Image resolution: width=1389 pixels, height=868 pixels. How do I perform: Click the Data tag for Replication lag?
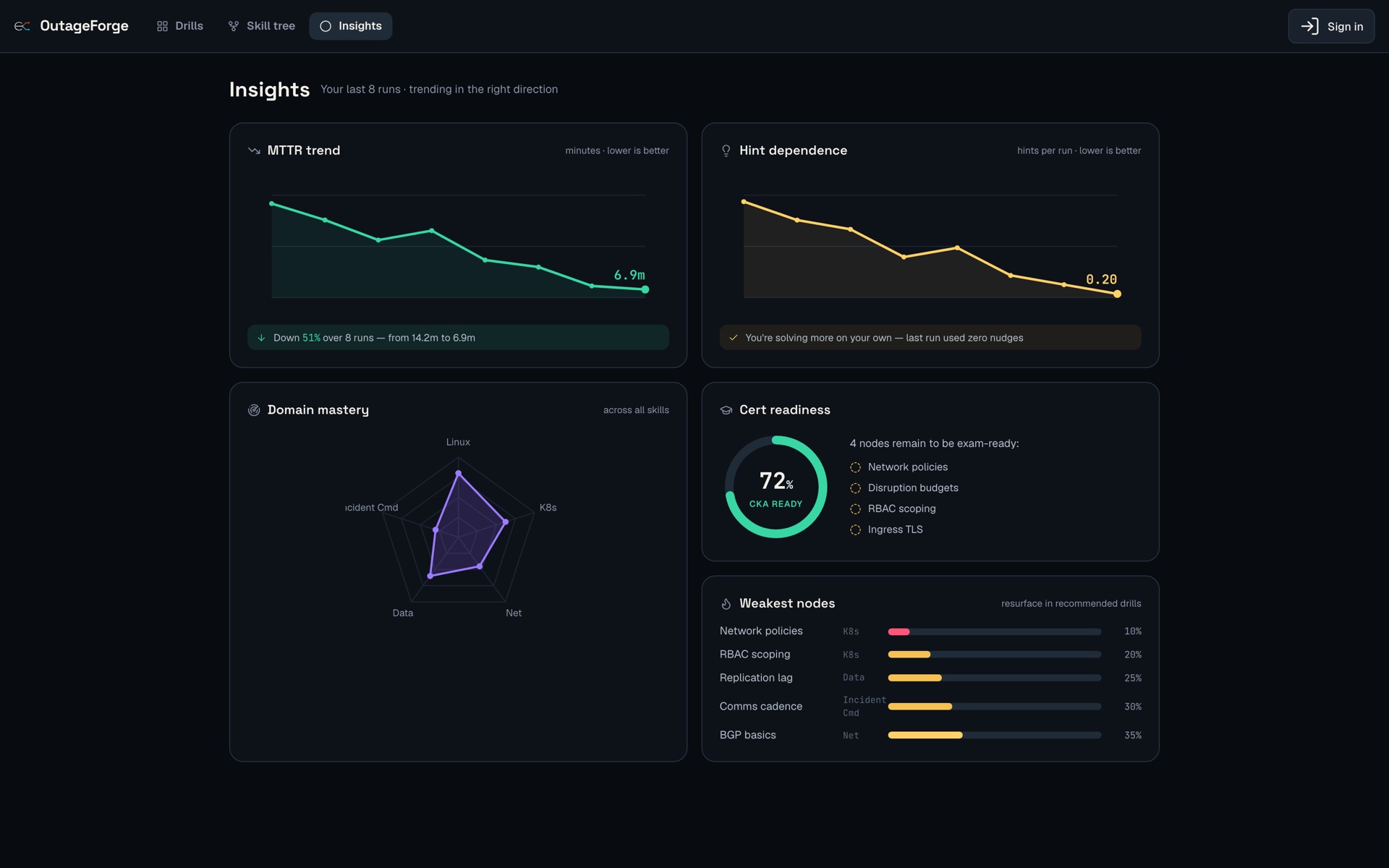(x=854, y=678)
